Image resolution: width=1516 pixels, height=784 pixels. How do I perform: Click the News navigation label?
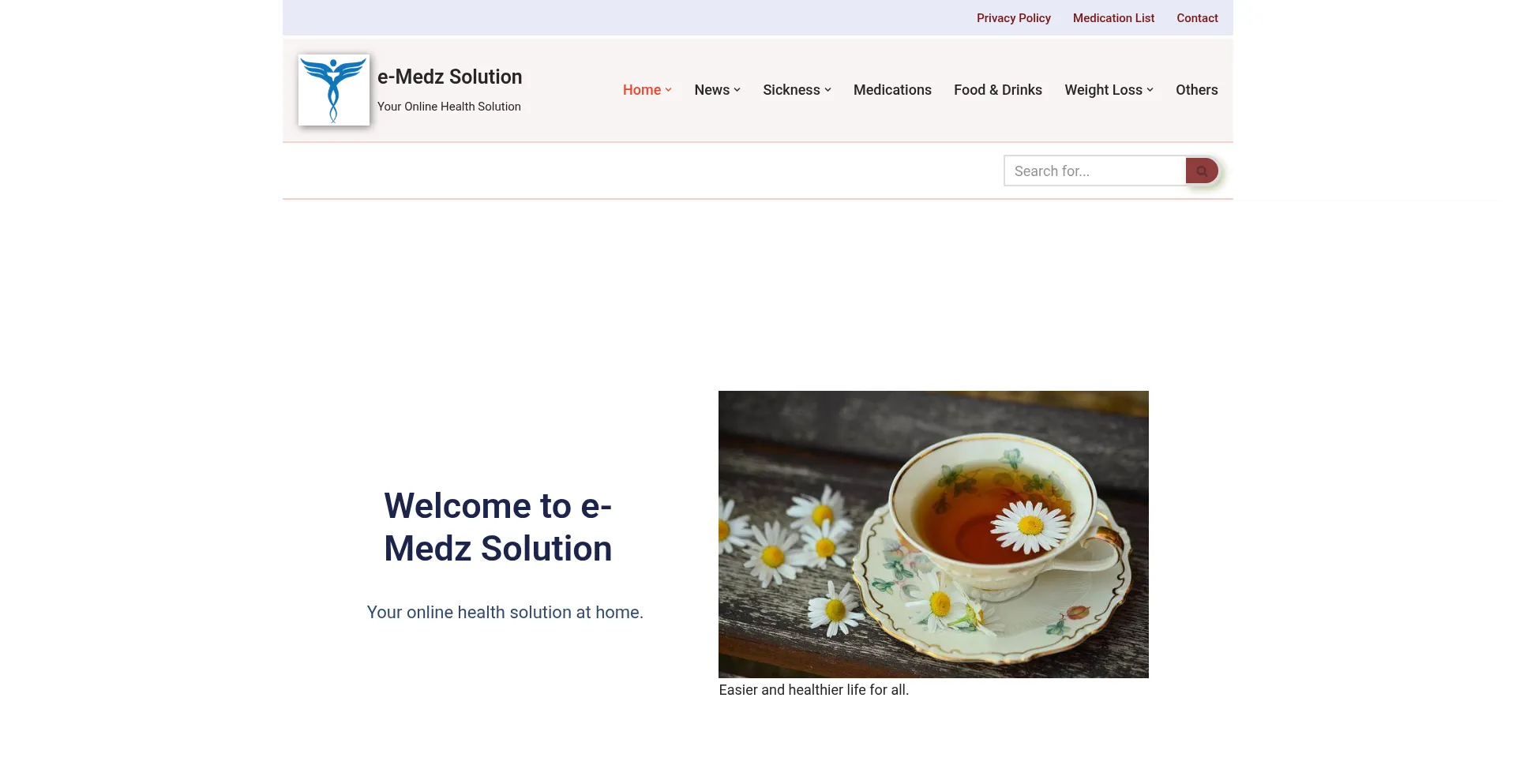pyautogui.click(x=711, y=90)
